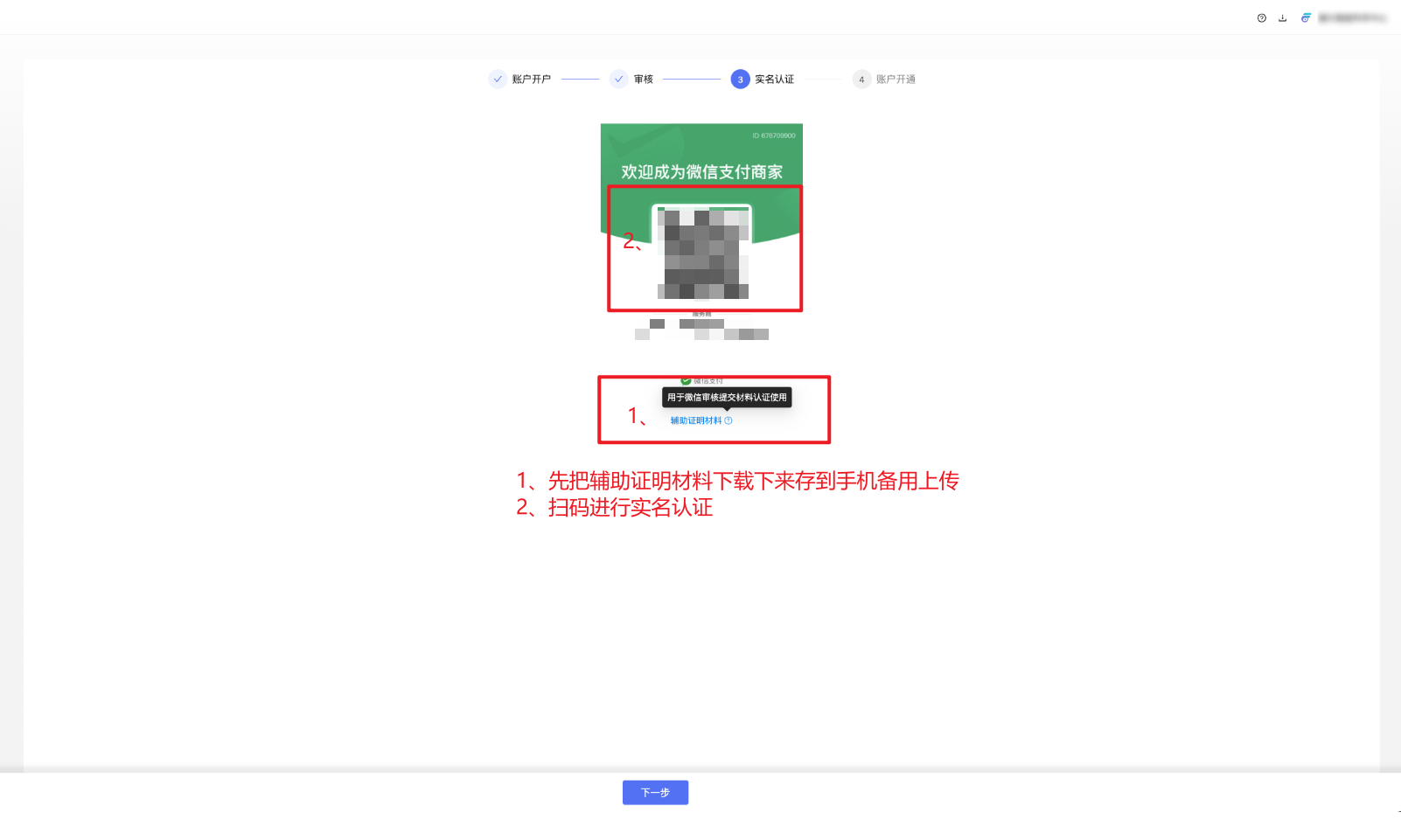Click the info icon beside 辅助证明材料
Viewport: 1401px width, 840px height.
(x=728, y=420)
